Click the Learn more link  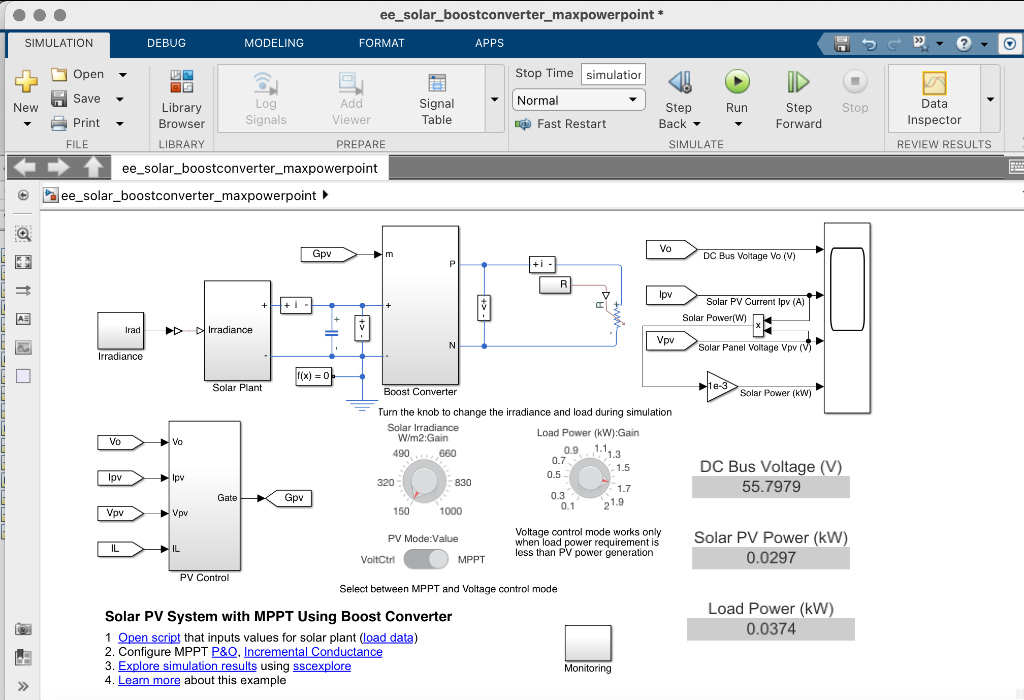pos(149,680)
